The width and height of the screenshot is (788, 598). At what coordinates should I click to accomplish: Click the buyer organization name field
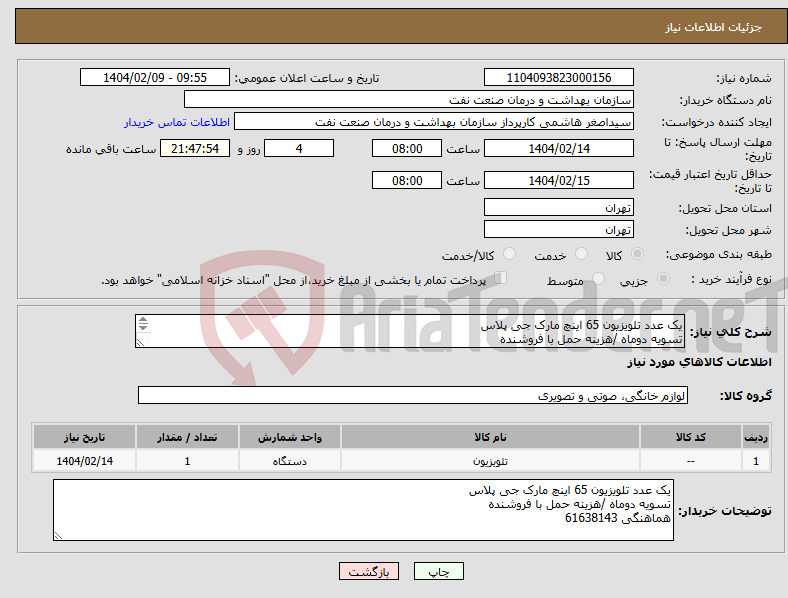pos(409,99)
